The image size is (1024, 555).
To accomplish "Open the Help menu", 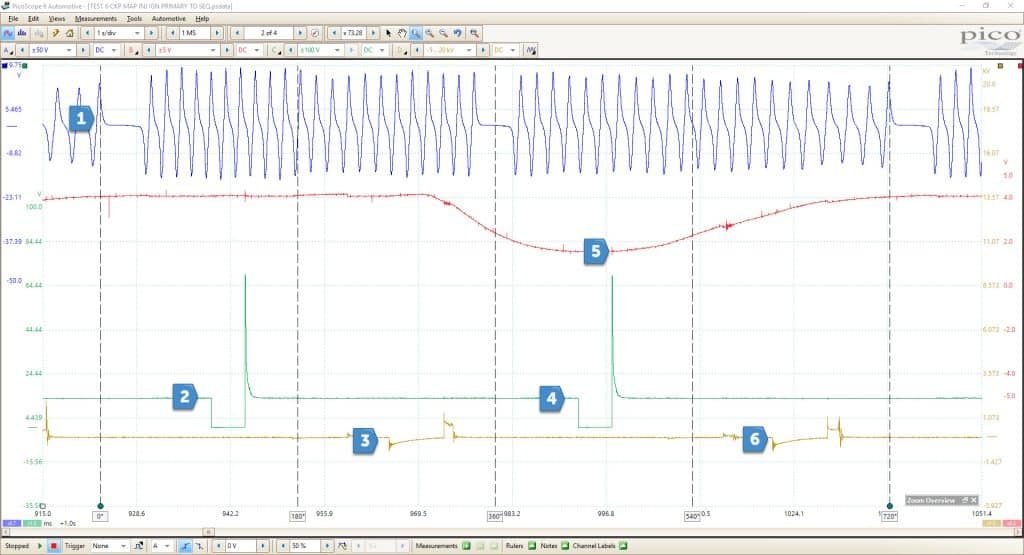I will [202, 18].
